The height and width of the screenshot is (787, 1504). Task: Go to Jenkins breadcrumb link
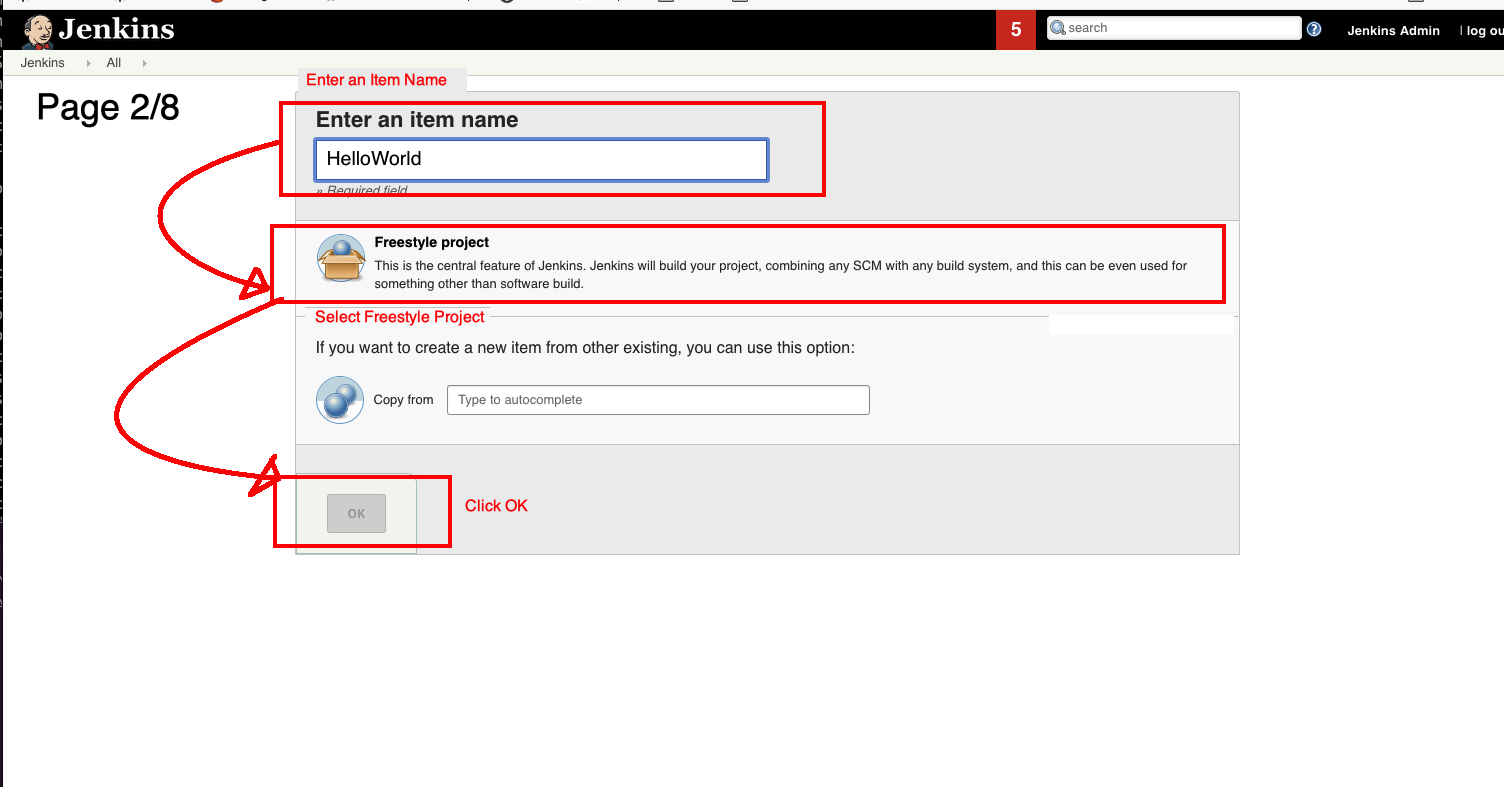click(x=42, y=63)
